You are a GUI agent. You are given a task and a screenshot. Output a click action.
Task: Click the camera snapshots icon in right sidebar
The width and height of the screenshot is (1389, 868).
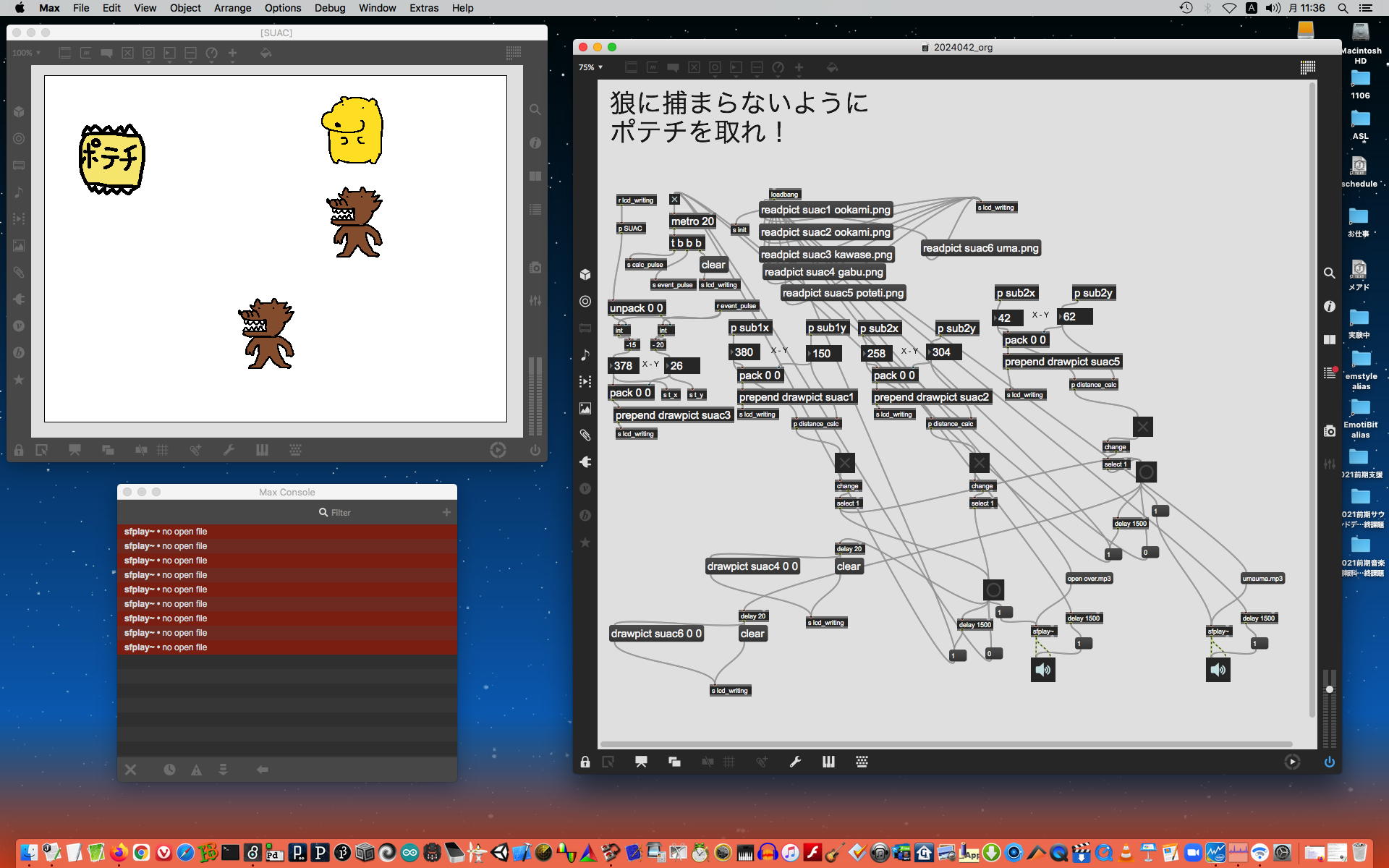tap(1329, 431)
